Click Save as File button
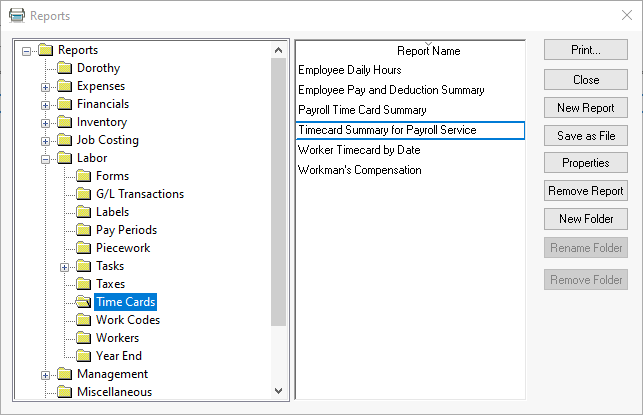 coord(586,135)
